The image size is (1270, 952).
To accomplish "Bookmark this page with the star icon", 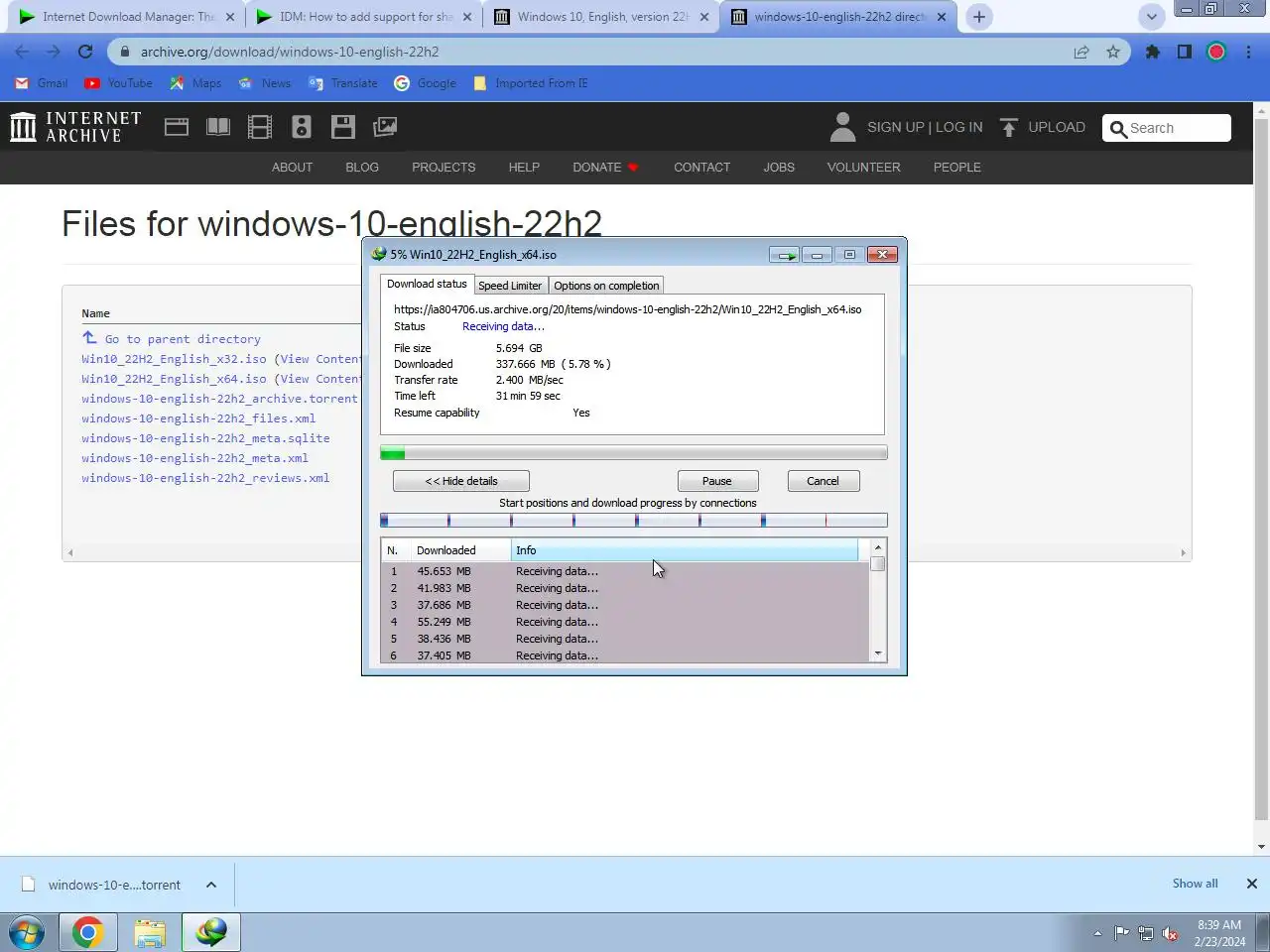I will [1113, 52].
